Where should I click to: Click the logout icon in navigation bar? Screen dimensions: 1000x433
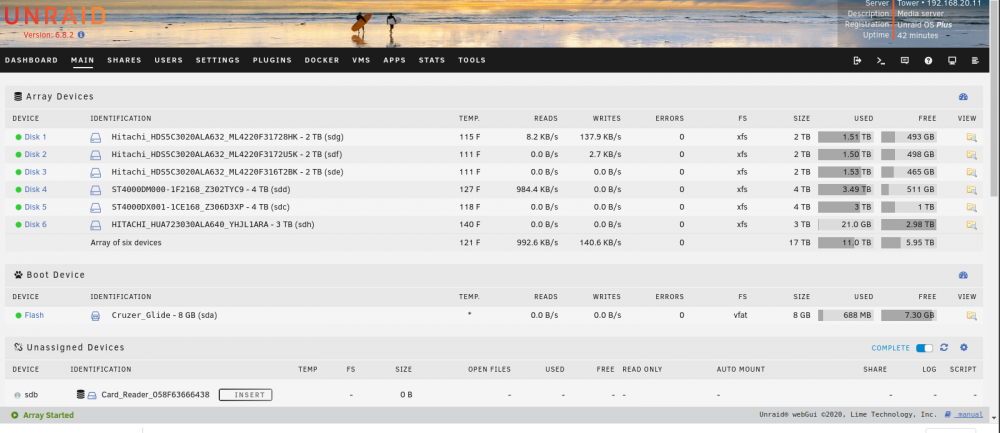[857, 61]
